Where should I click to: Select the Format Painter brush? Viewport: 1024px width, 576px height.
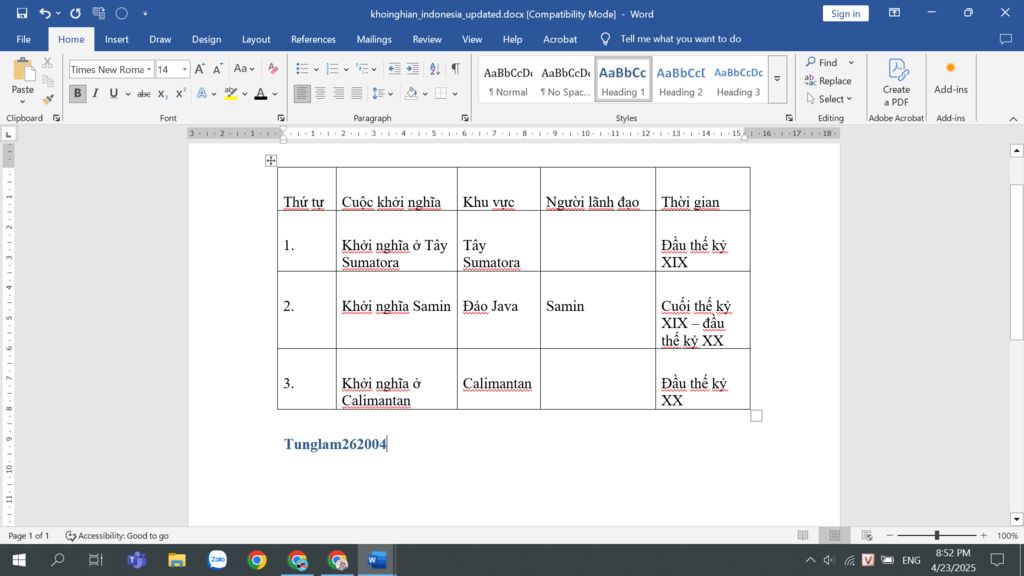pyautogui.click(x=48, y=99)
